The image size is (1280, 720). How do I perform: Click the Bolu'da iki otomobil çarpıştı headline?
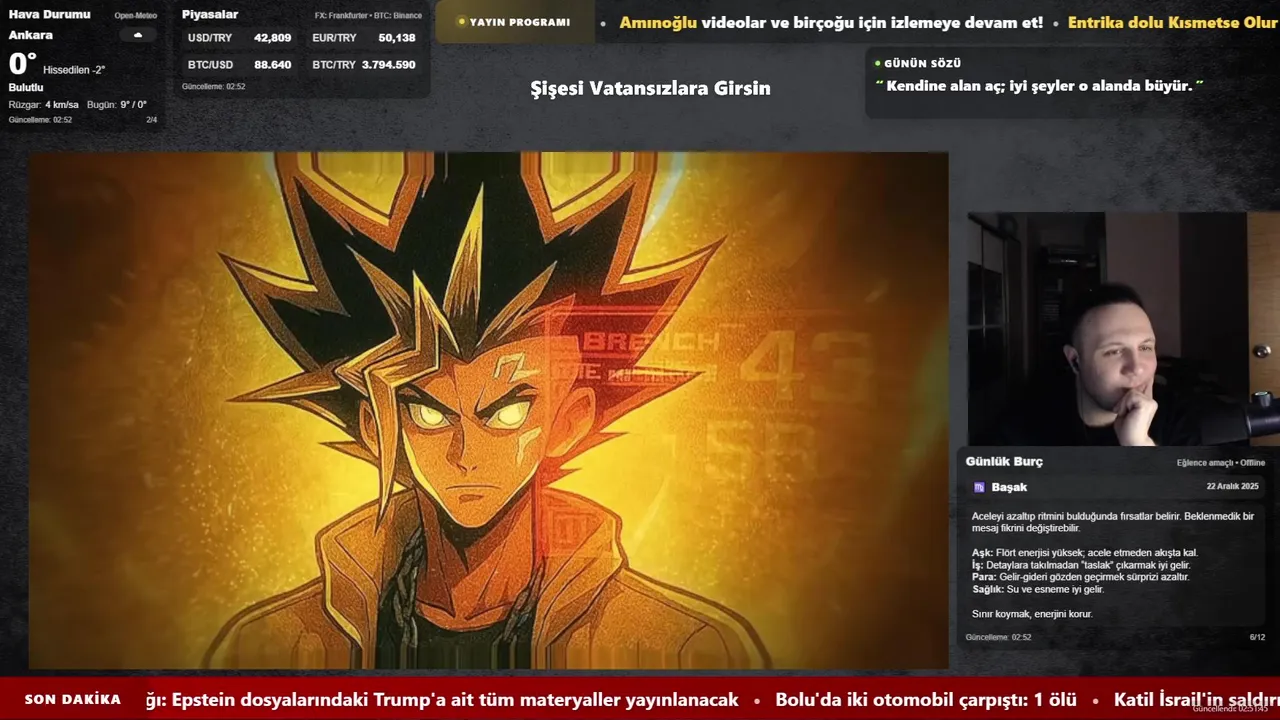(925, 700)
